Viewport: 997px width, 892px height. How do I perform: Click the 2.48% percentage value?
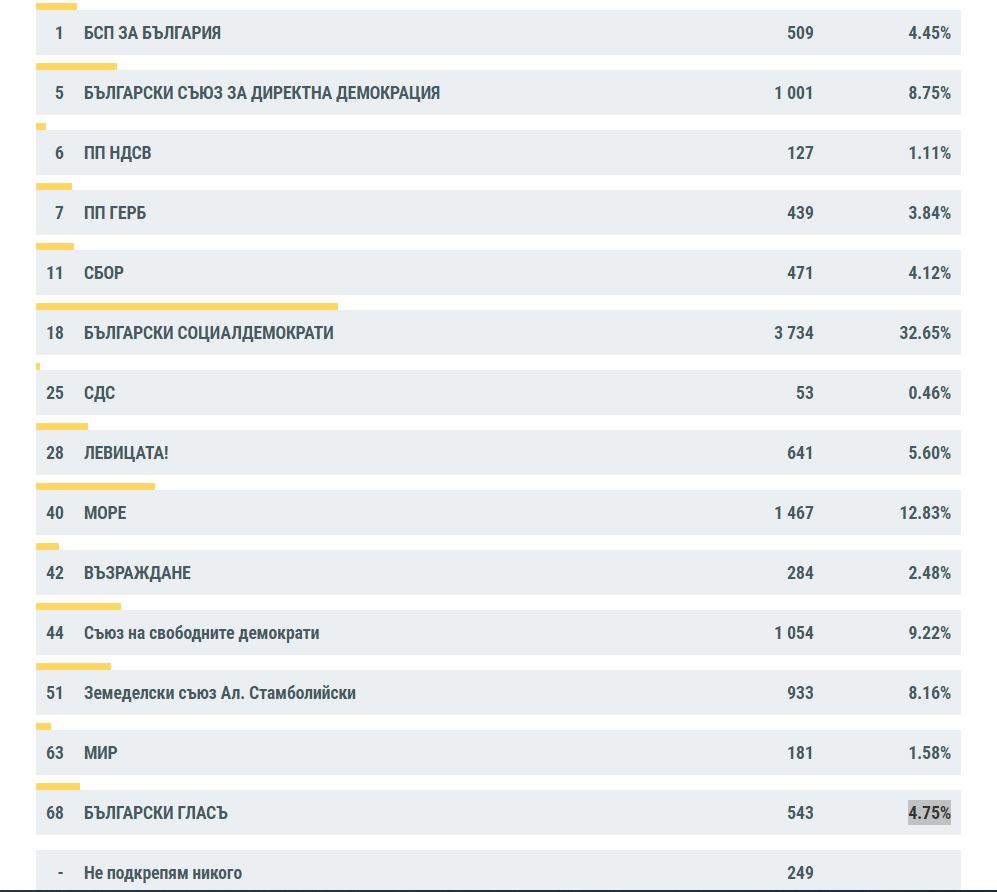929,573
